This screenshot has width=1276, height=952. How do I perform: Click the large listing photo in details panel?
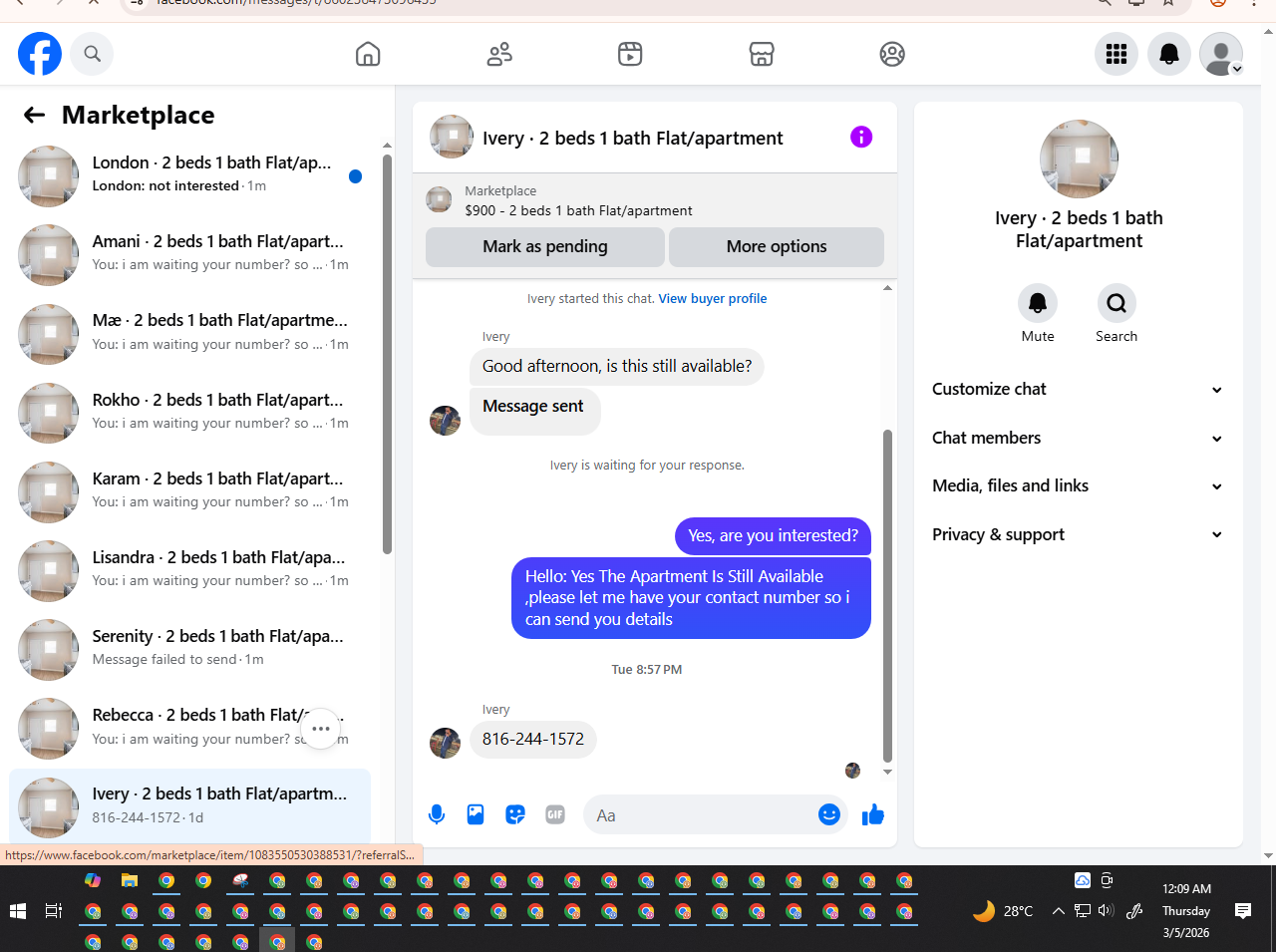(1079, 159)
